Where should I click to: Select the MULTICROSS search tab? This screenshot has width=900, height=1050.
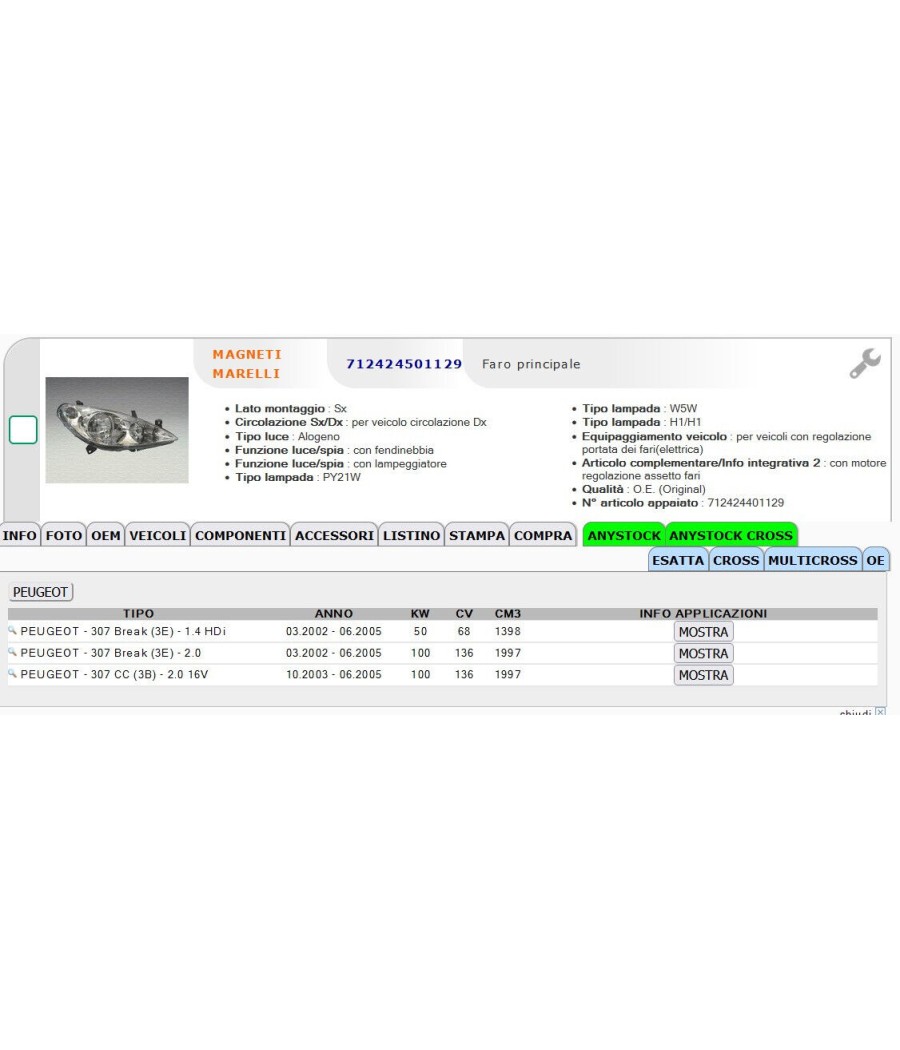pyautogui.click(x=812, y=560)
